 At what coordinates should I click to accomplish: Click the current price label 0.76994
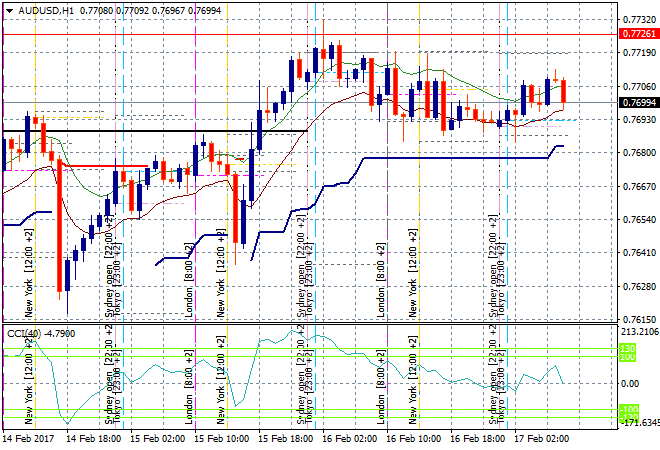[639, 103]
